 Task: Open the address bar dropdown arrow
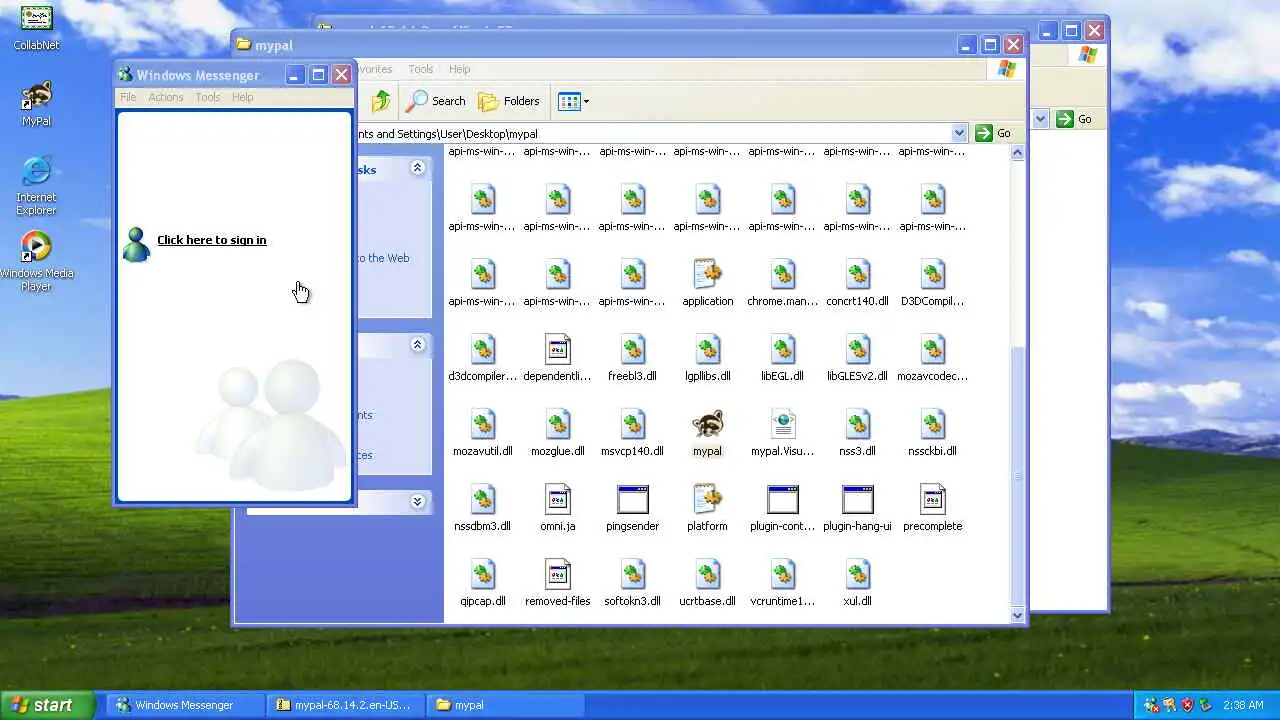[x=959, y=133]
